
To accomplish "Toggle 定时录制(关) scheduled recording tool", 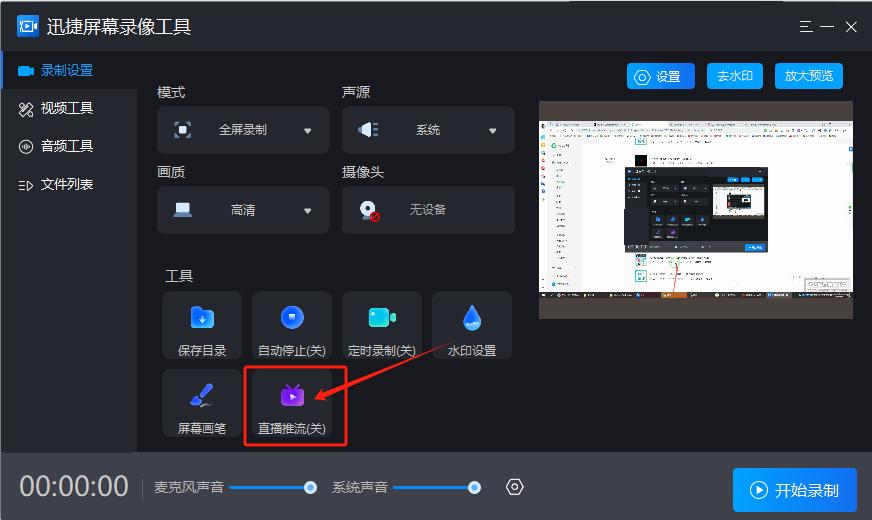I will 382,326.
